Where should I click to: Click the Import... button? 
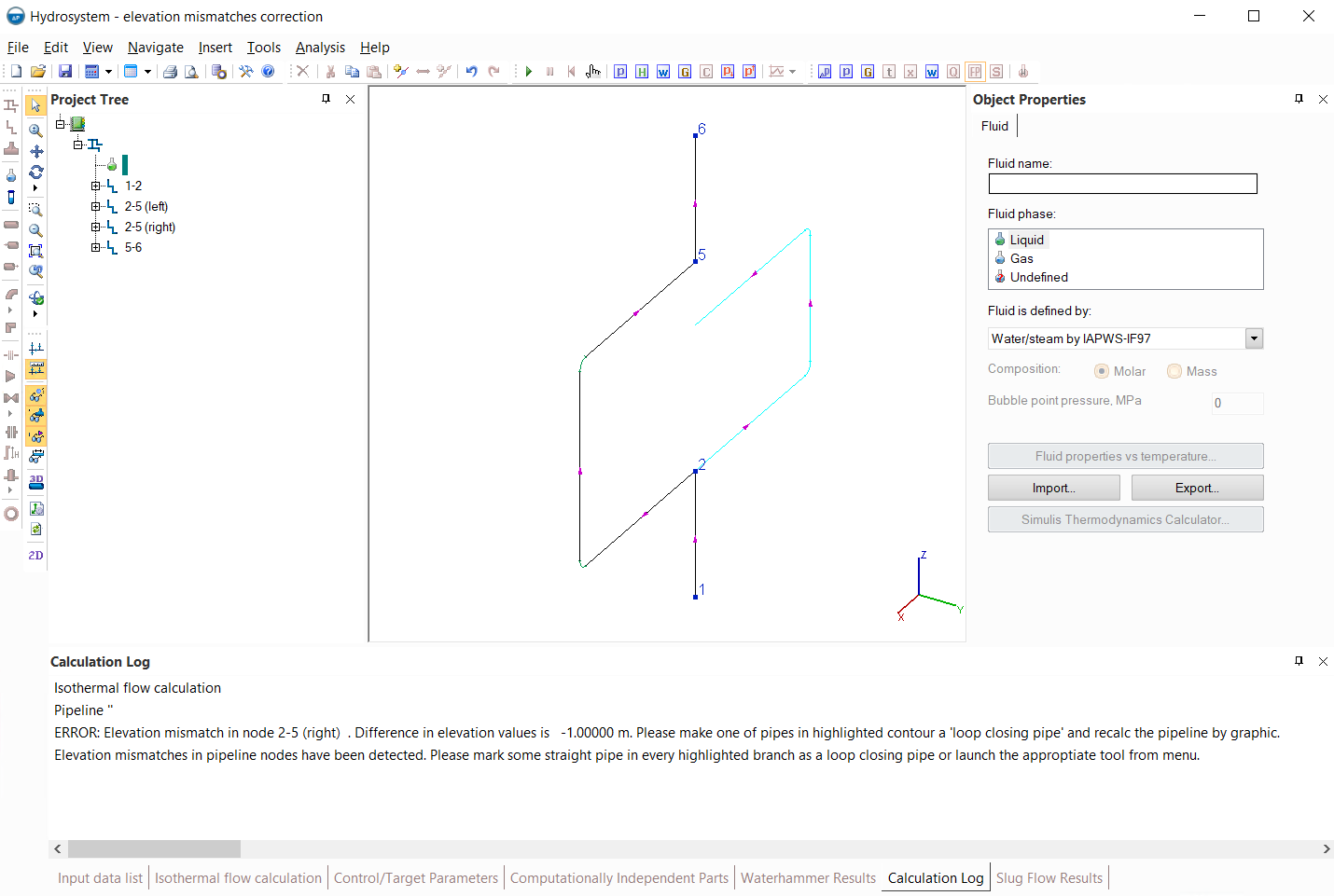pos(1053,488)
